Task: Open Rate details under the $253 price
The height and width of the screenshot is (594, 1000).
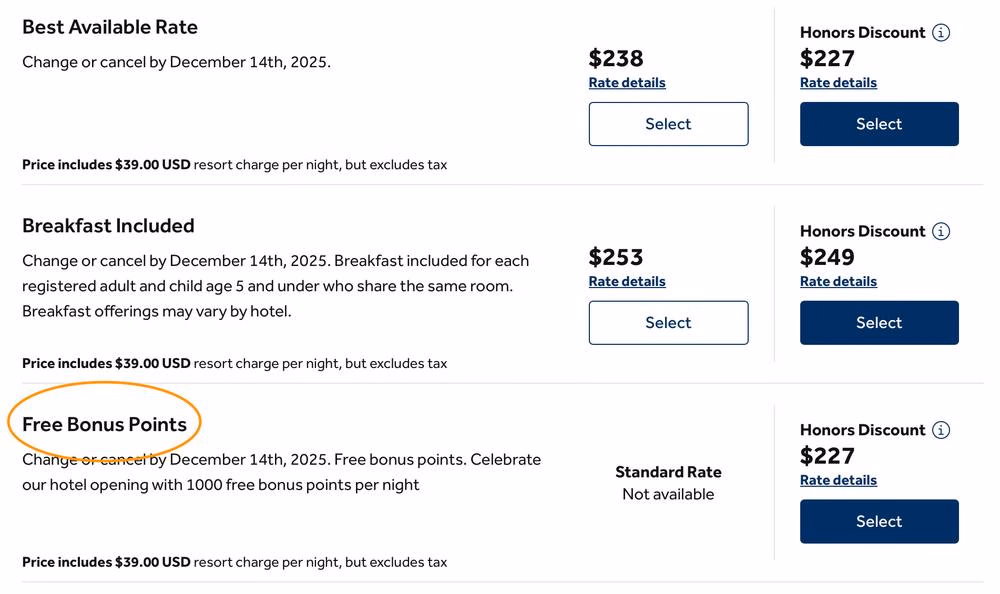Action: tap(627, 282)
